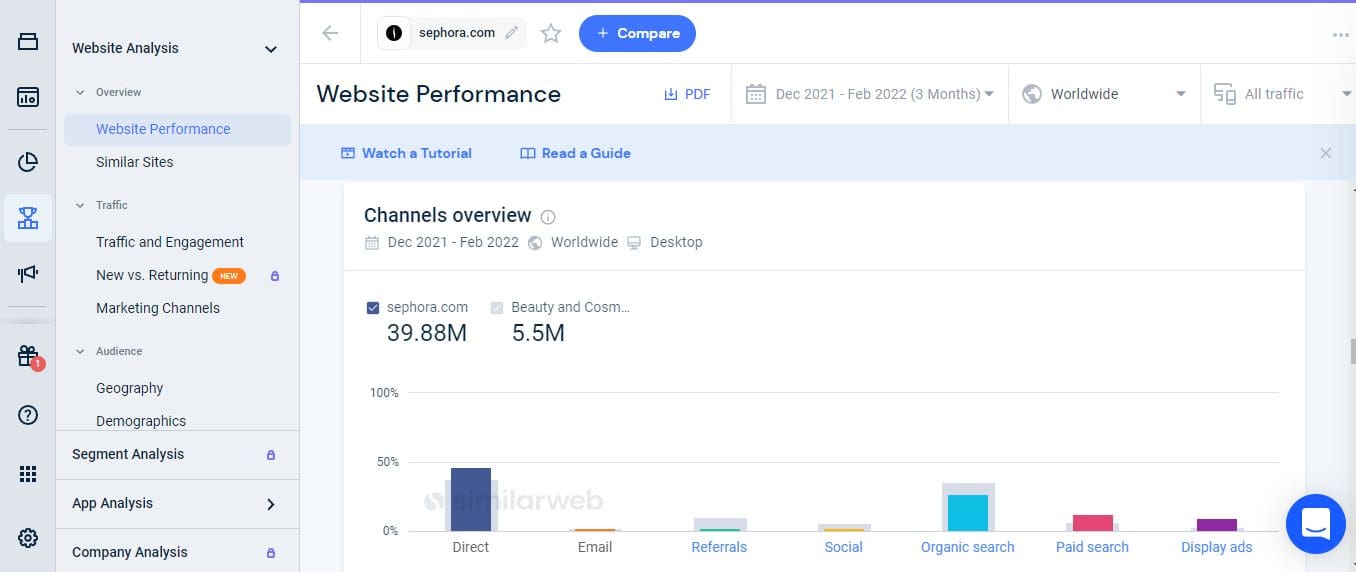The height and width of the screenshot is (572, 1356).
Task: Open the Worldwide country dropdown
Action: 1104,94
